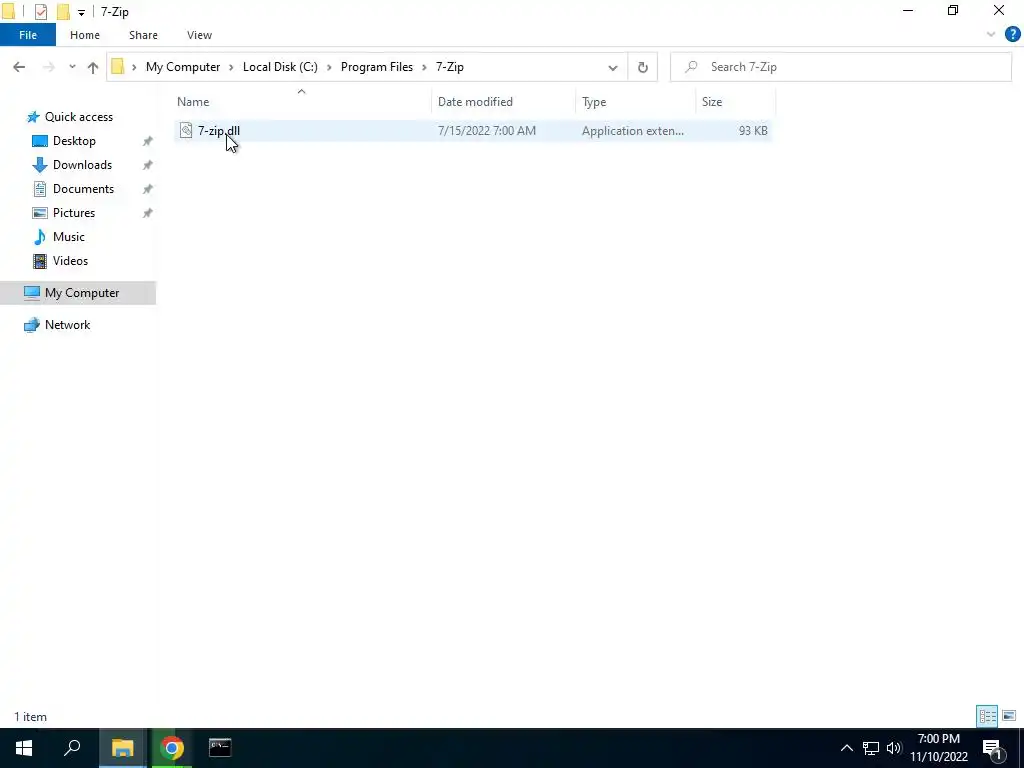Image resolution: width=1024 pixels, height=768 pixels.
Task: Open Google Chrome from taskbar
Action: coord(172,748)
